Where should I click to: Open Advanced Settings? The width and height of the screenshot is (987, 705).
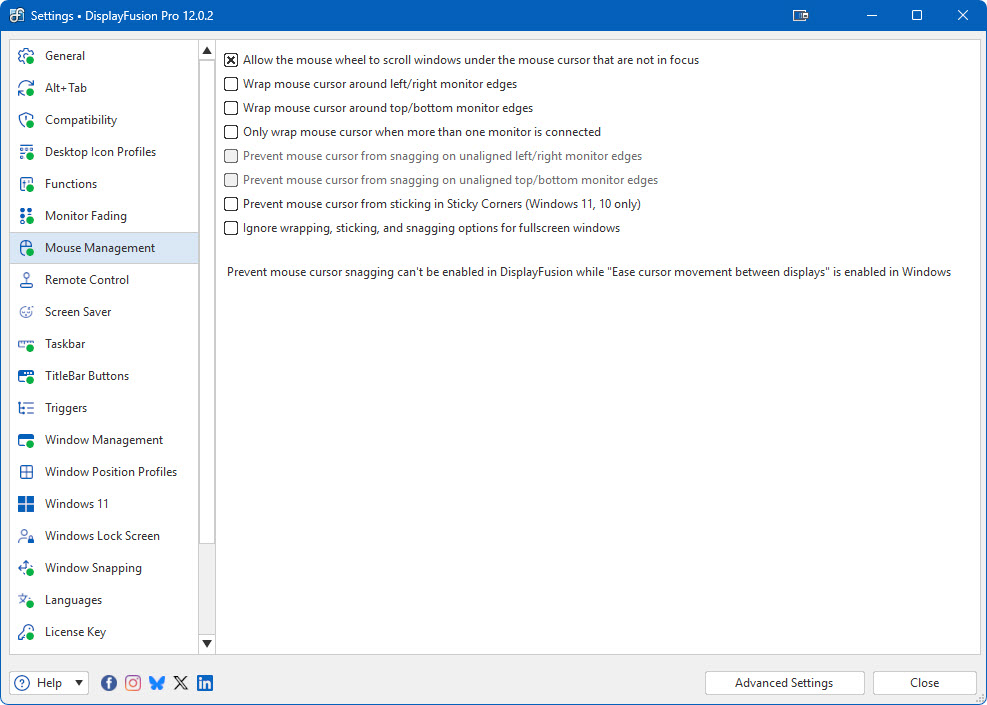(x=784, y=683)
